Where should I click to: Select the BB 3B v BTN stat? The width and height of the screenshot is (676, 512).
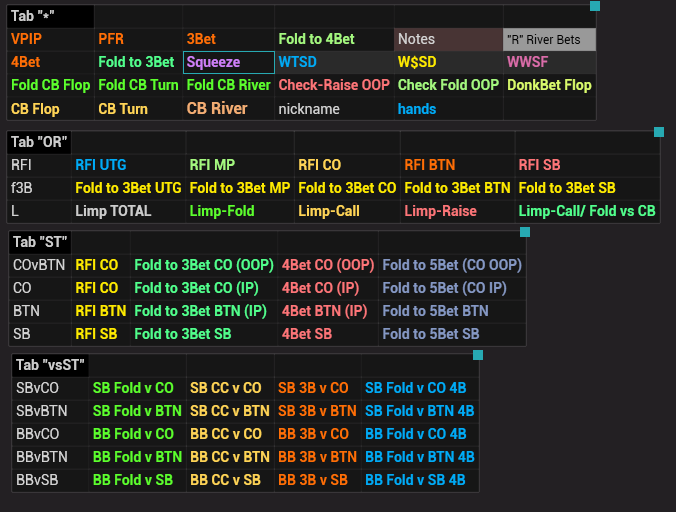coord(316,457)
